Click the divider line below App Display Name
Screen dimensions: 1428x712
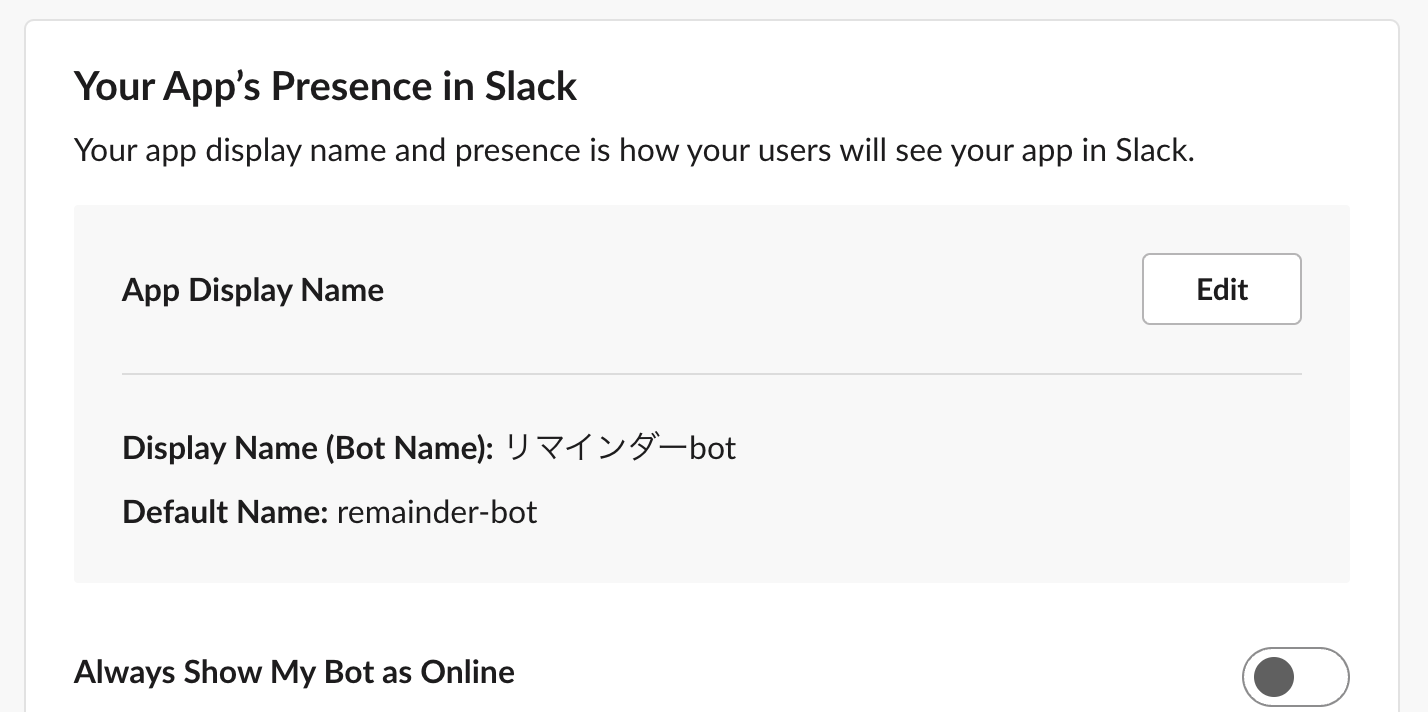(711, 374)
